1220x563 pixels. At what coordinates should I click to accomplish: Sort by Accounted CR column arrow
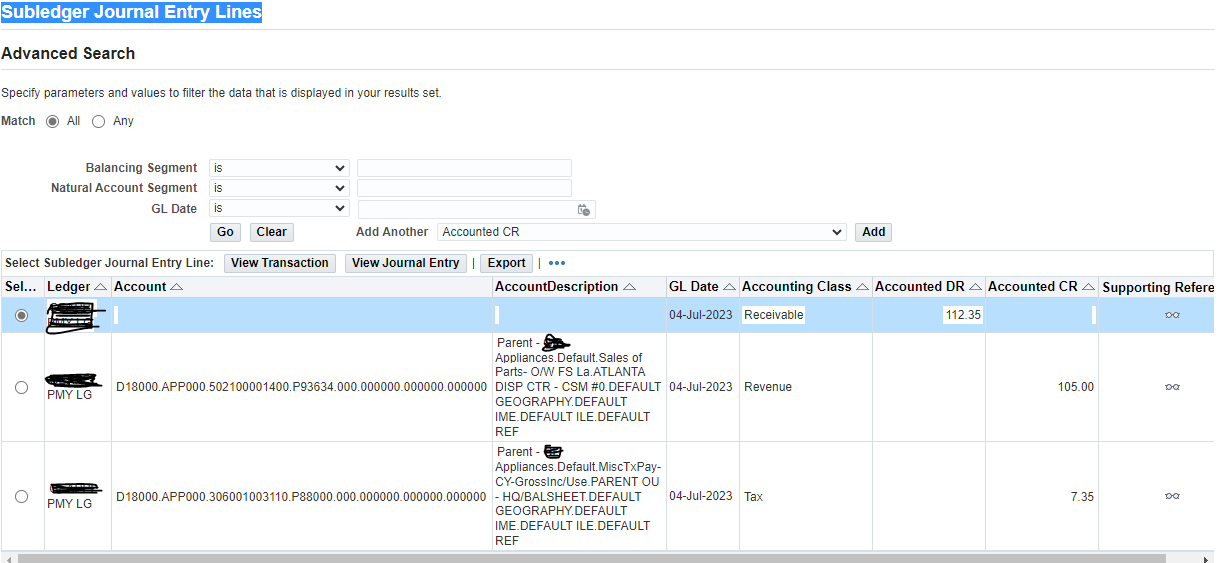point(1088,287)
